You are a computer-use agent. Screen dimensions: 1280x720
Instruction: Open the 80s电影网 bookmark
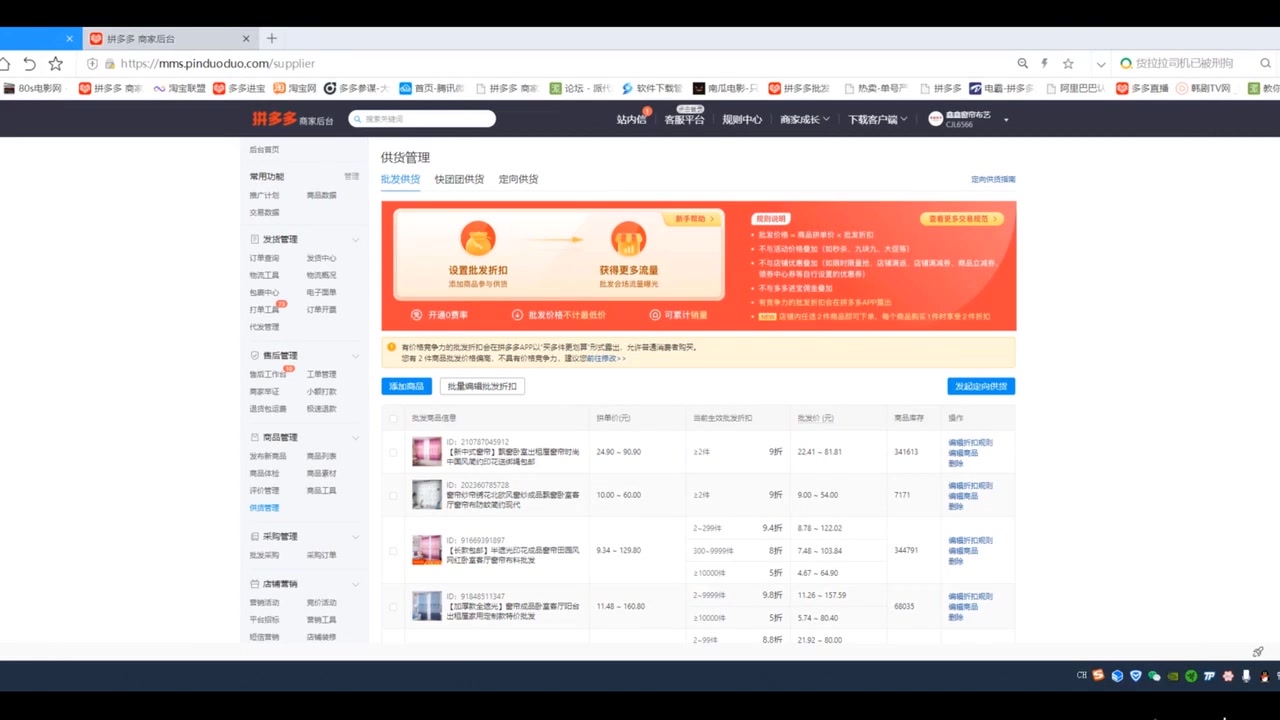pos(32,88)
